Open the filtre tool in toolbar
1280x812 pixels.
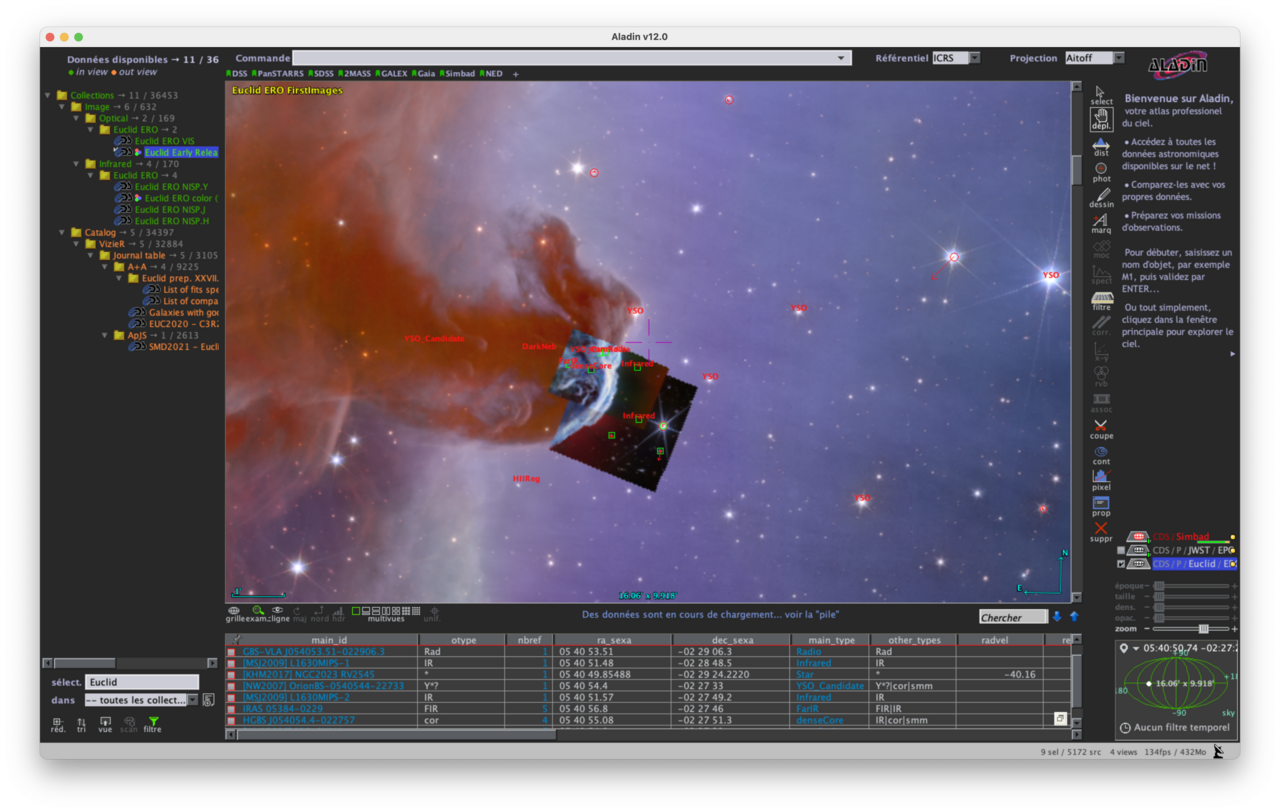(x=1102, y=301)
